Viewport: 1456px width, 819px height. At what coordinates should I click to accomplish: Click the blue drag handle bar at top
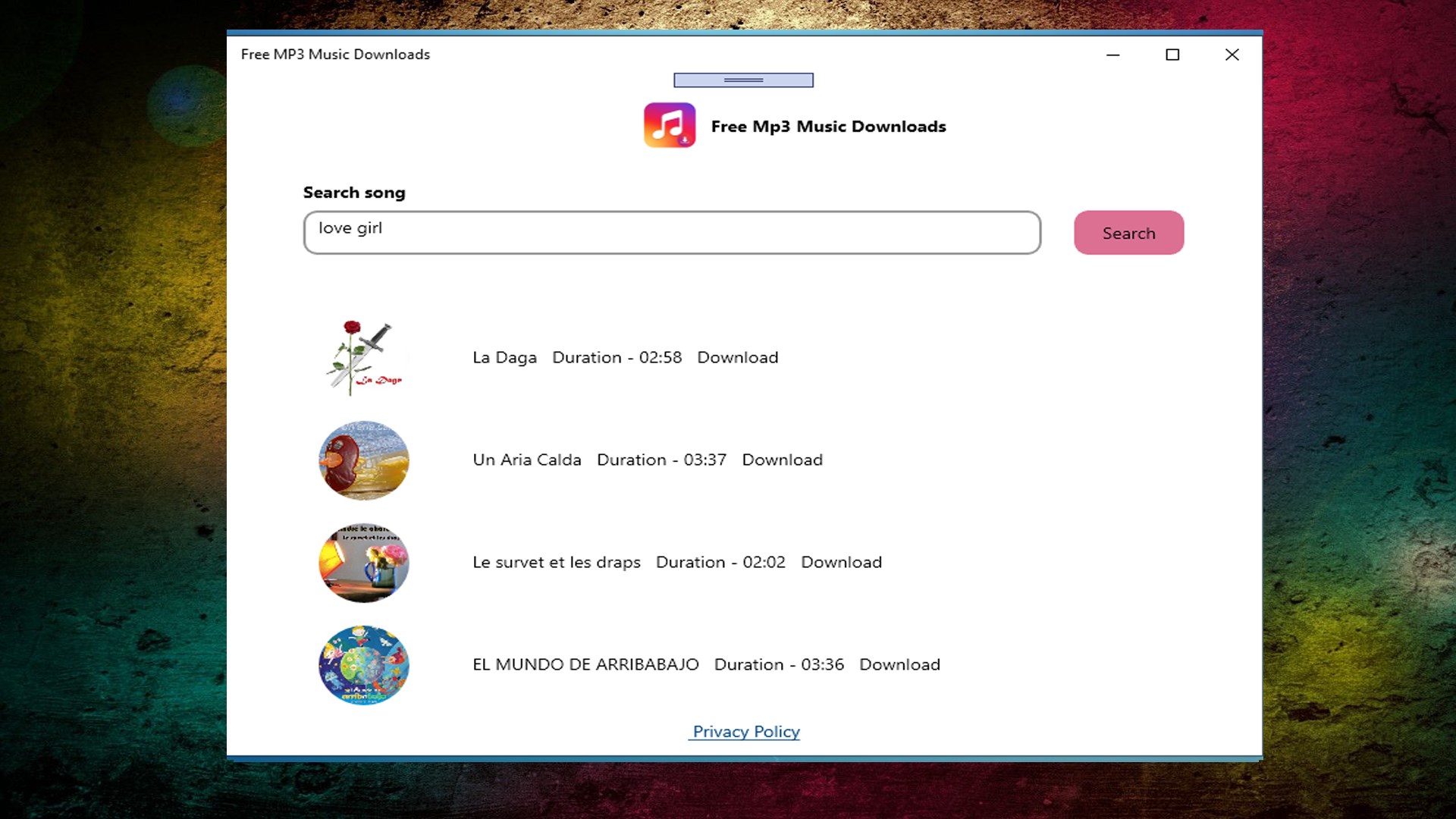[743, 80]
